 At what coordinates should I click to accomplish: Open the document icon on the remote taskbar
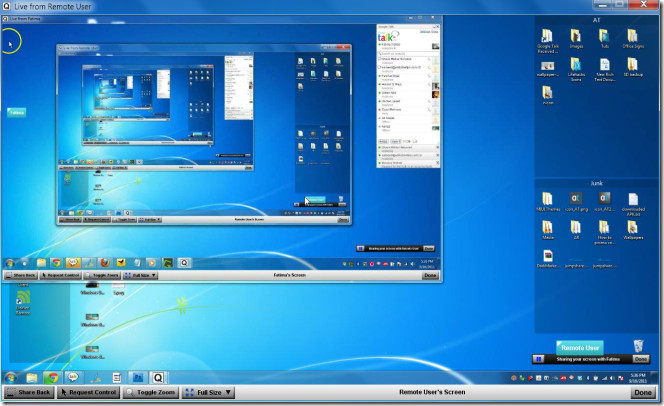click(x=117, y=377)
